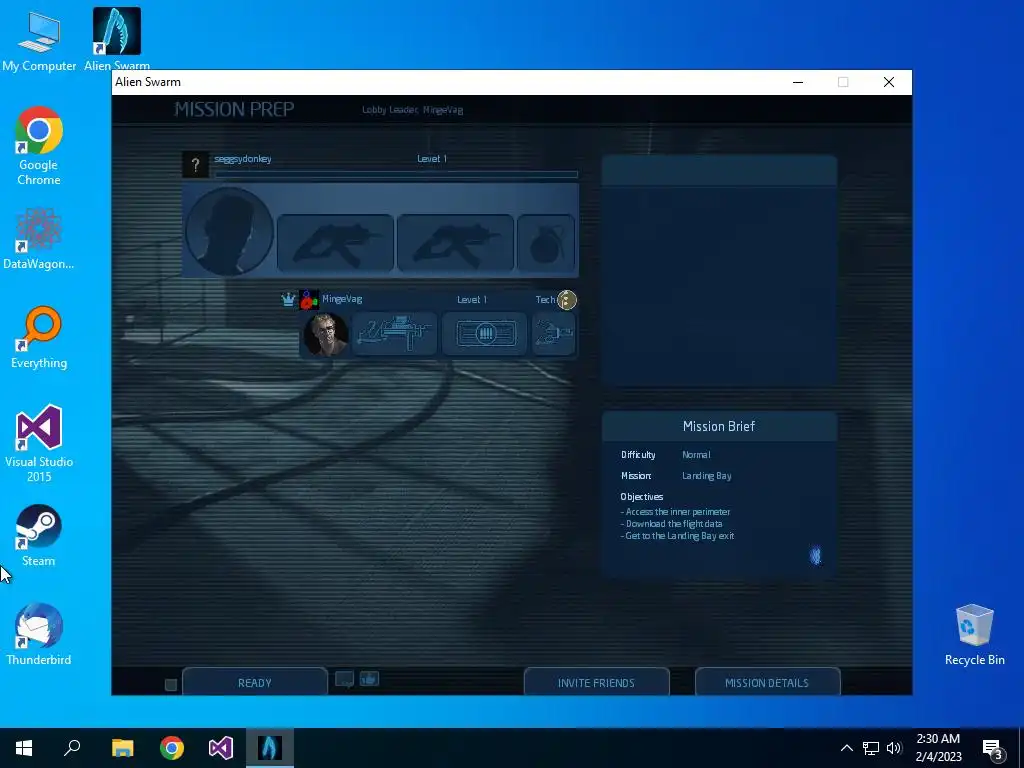The height and width of the screenshot is (768, 1024).
Task: Click MingeVag's welder tool item slot
Action: click(554, 334)
